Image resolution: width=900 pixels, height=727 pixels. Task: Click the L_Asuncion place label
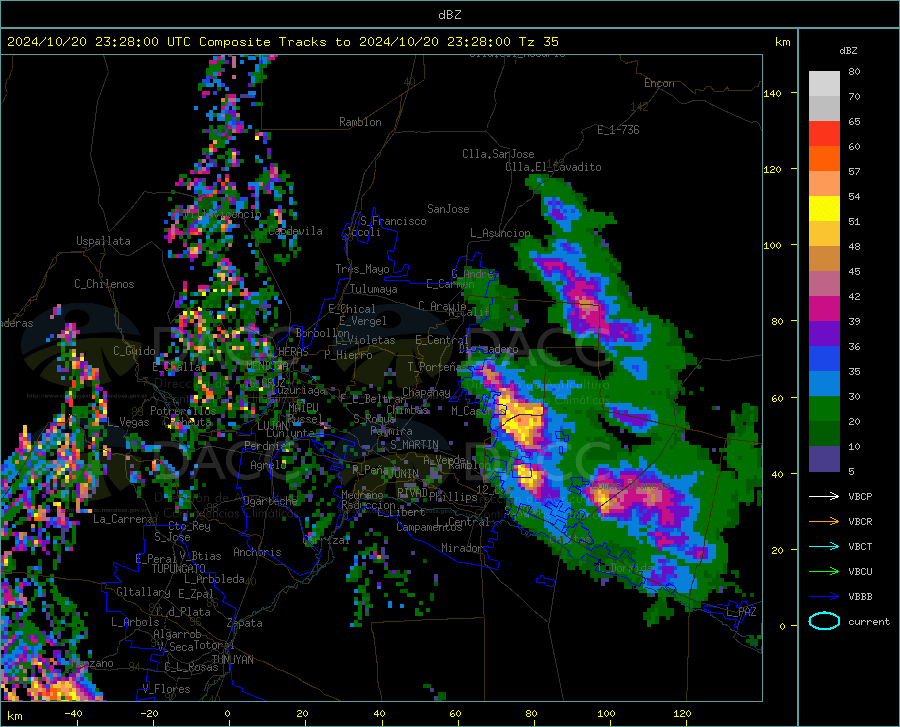click(x=500, y=233)
